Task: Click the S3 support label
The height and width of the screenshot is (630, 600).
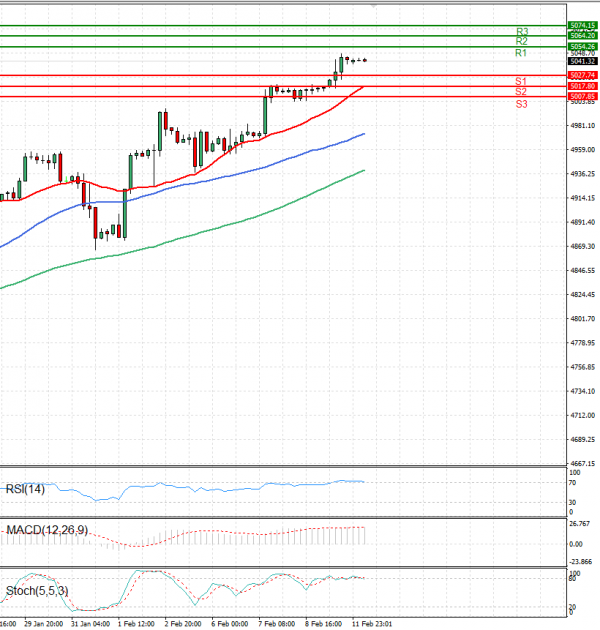Action: tap(521, 104)
